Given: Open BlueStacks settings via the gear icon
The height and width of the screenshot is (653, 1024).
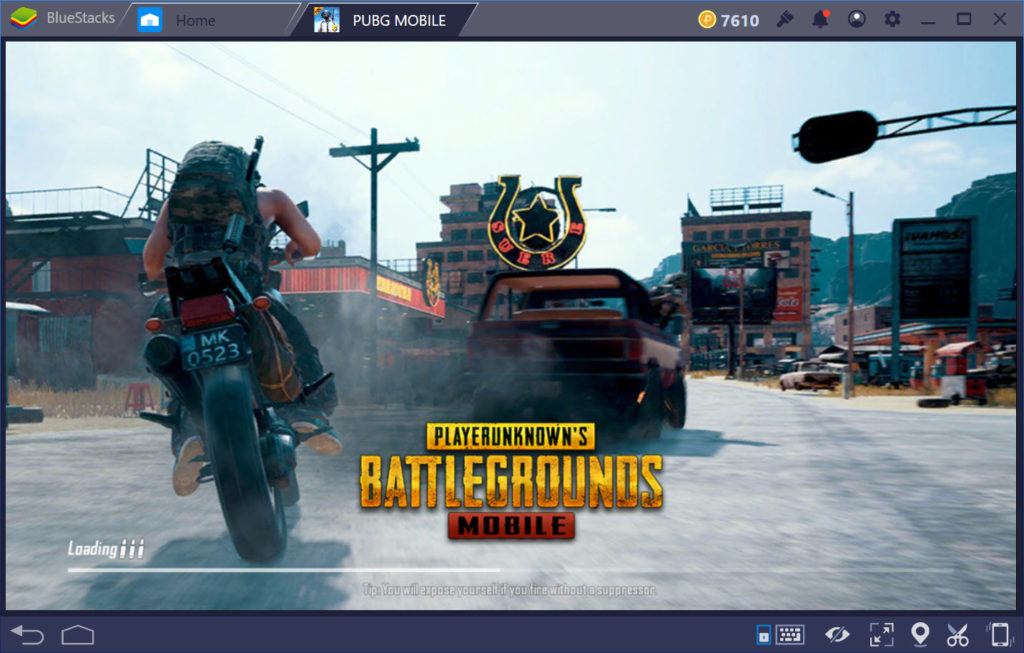Looking at the screenshot, I should click(892, 19).
